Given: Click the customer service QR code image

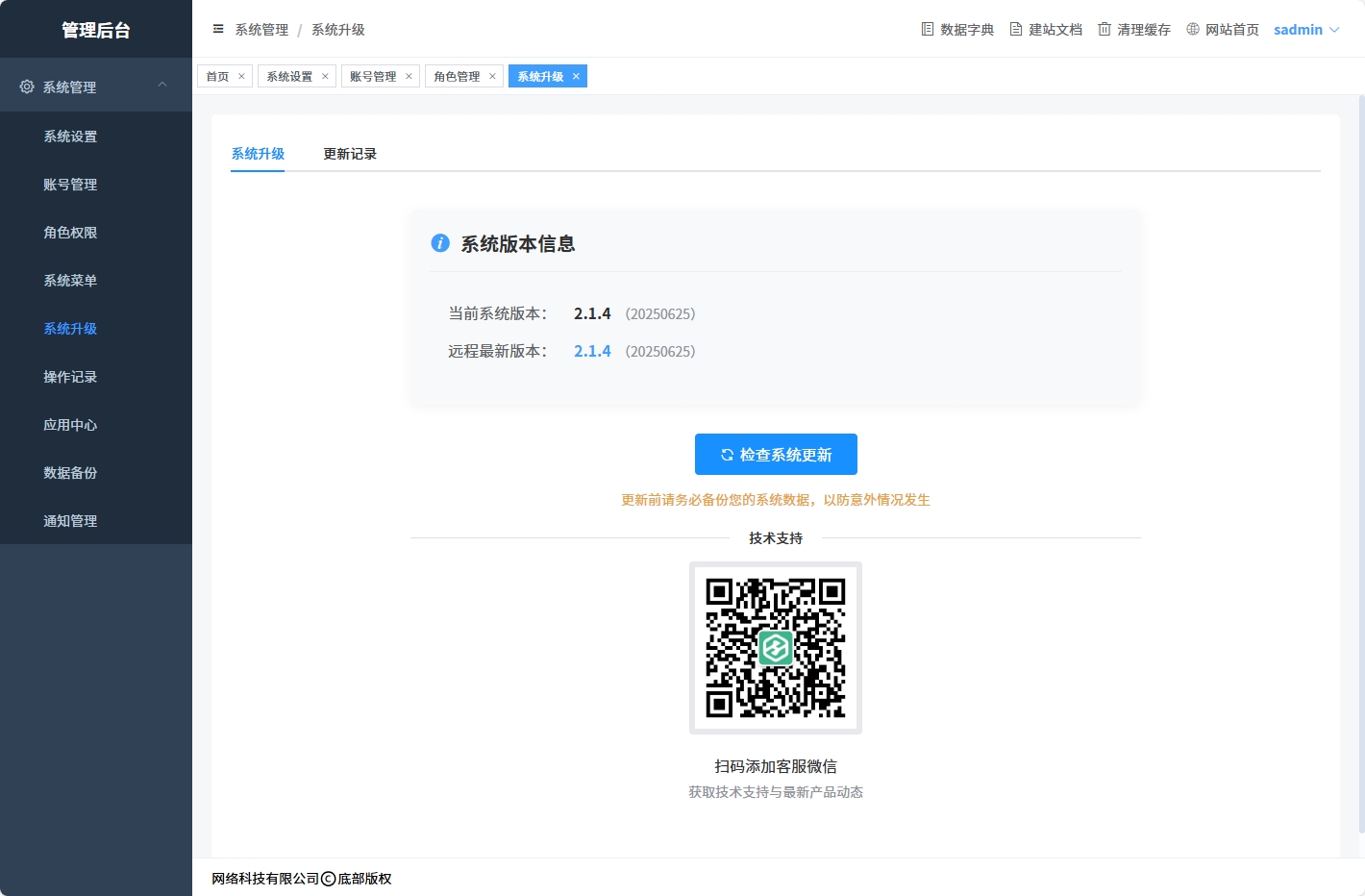Looking at the screenshot, I should (776, 648).
